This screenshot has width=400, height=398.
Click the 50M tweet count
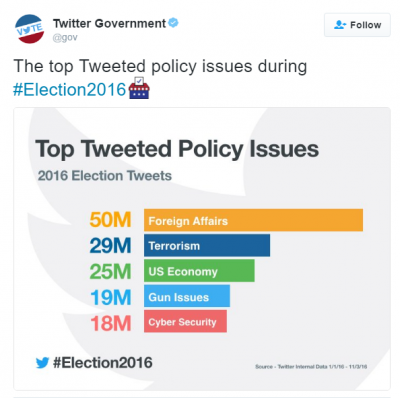pyautogui.click(x=110, y=220)
